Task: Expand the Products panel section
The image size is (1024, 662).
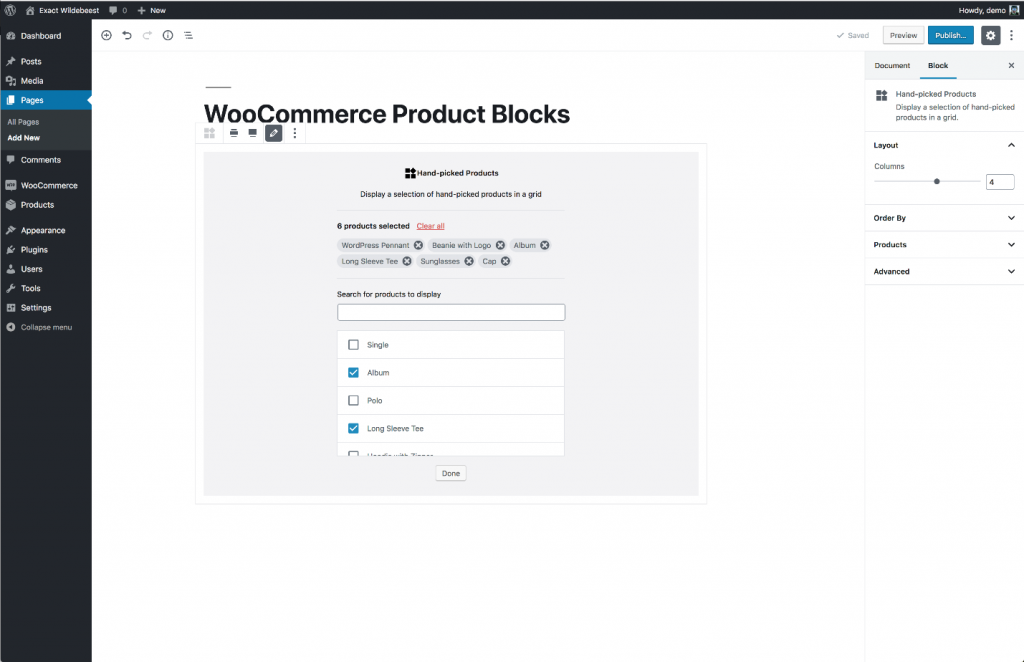Action: click(x=944, y=245)
